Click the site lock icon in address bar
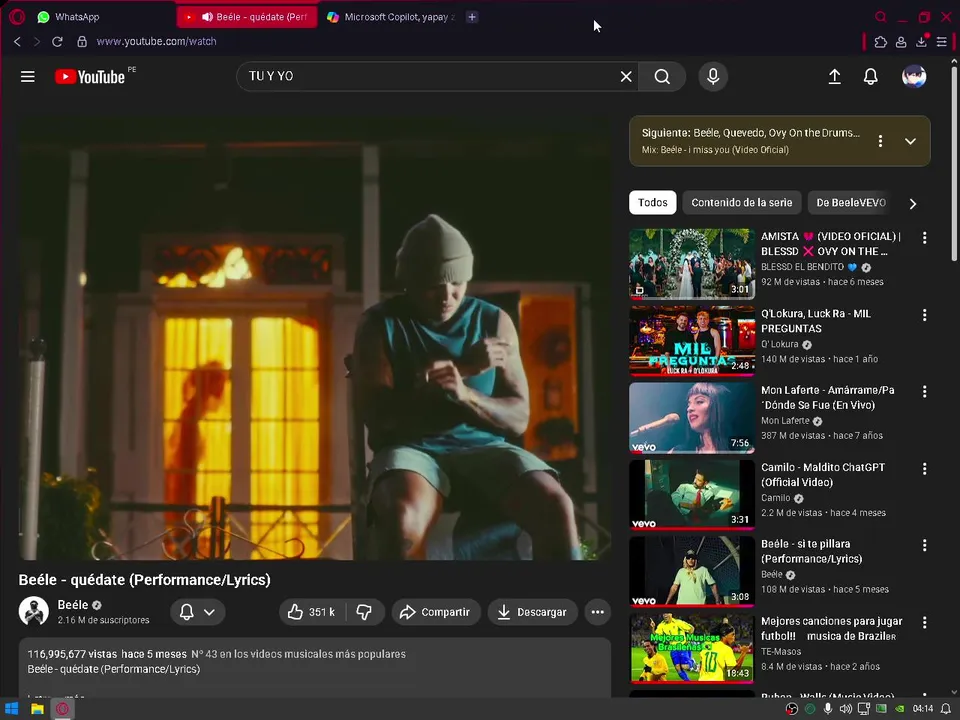960x720 pixels. (x=81, y=42)
